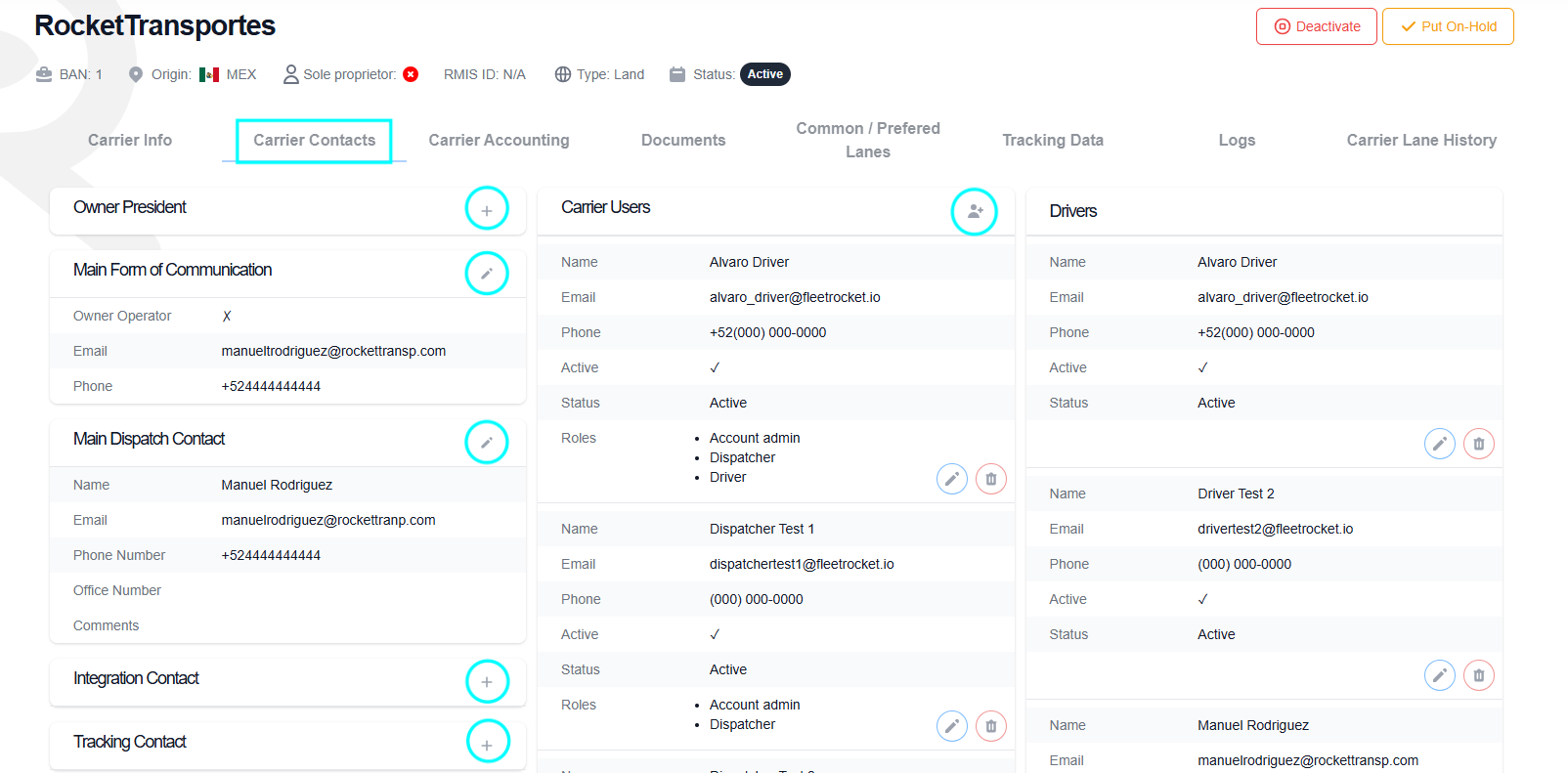Click the Type globe icon
This screenshot has height=773, width=1568.
coord(563,74)
